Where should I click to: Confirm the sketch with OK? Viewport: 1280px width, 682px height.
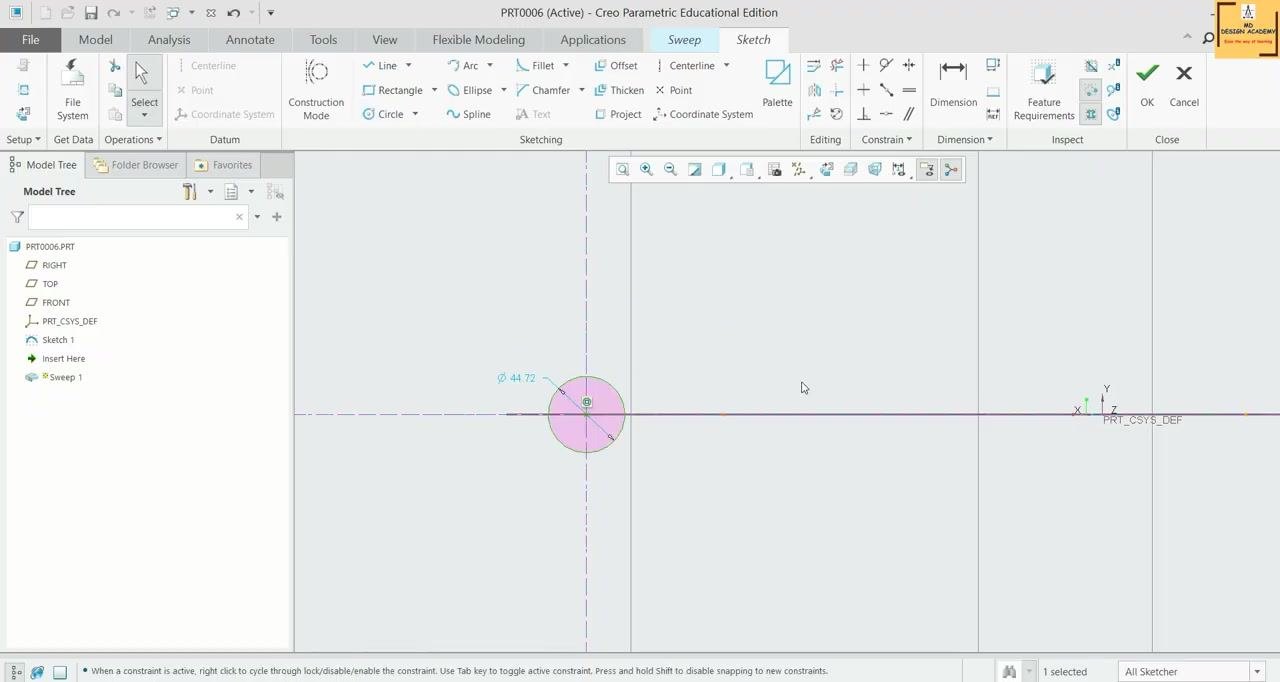point(1147,84)
